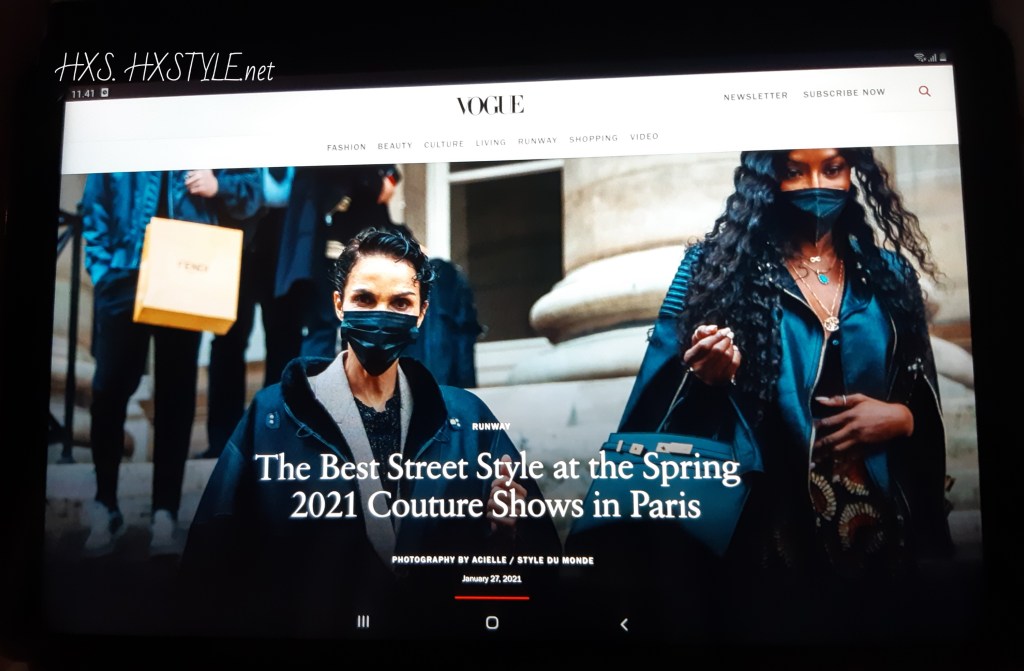Select Runway in the top navigation
This screenshot has width=1024, height=671.
tap(538, 141)
